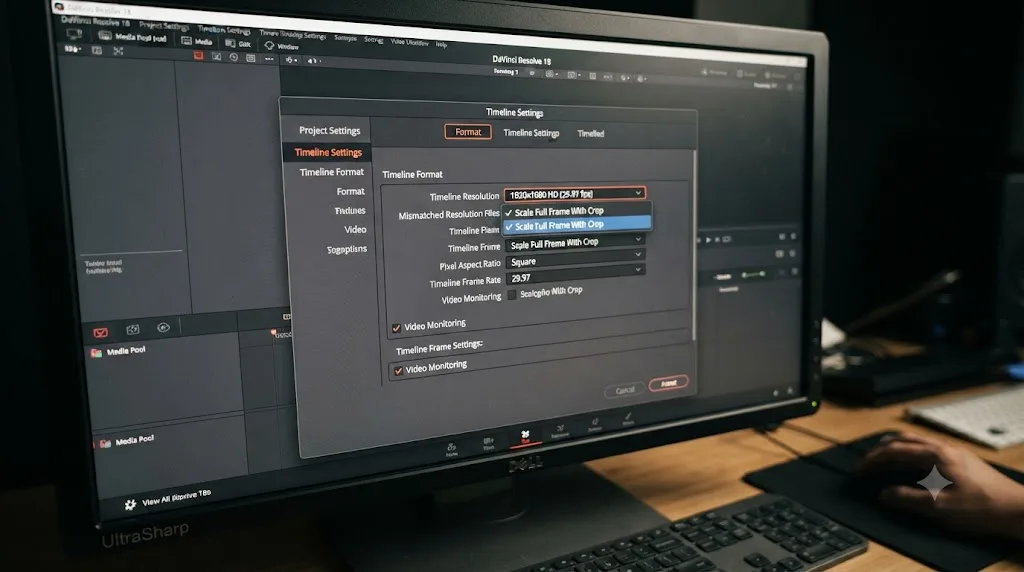The width and height of the screenshot is (1024, 572).
Task: Click the gear icon beside View All
Action: pos(130,504)
